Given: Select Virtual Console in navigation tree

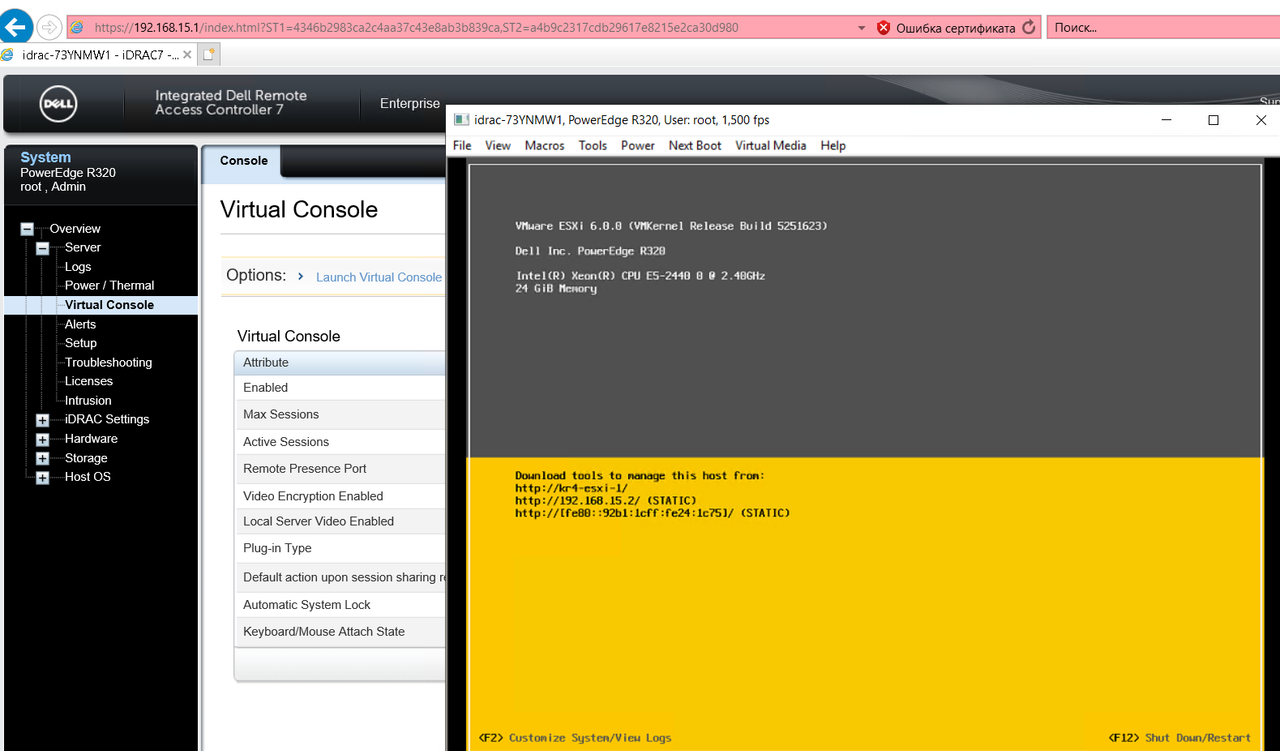Looking at the screenshot, I should (x=109, y=305).
